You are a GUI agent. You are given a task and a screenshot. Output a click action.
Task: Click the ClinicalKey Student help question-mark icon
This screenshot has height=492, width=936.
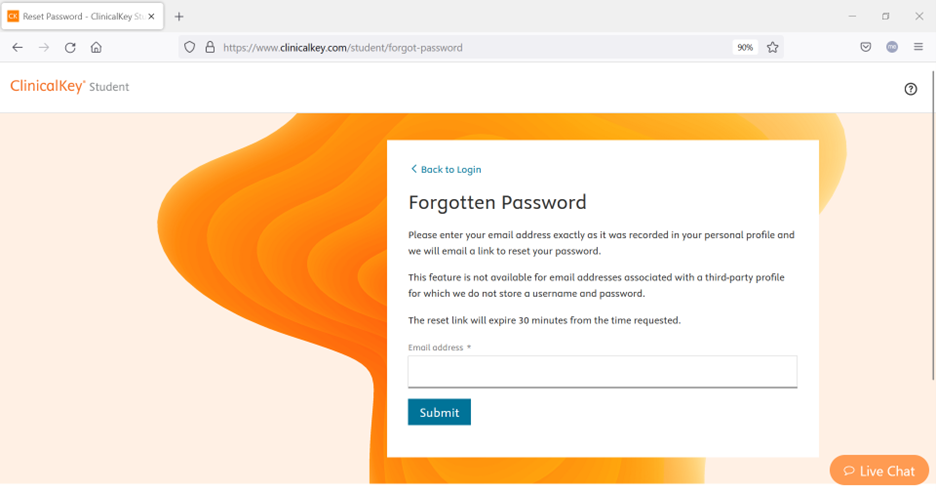click(x=910, y=89)
